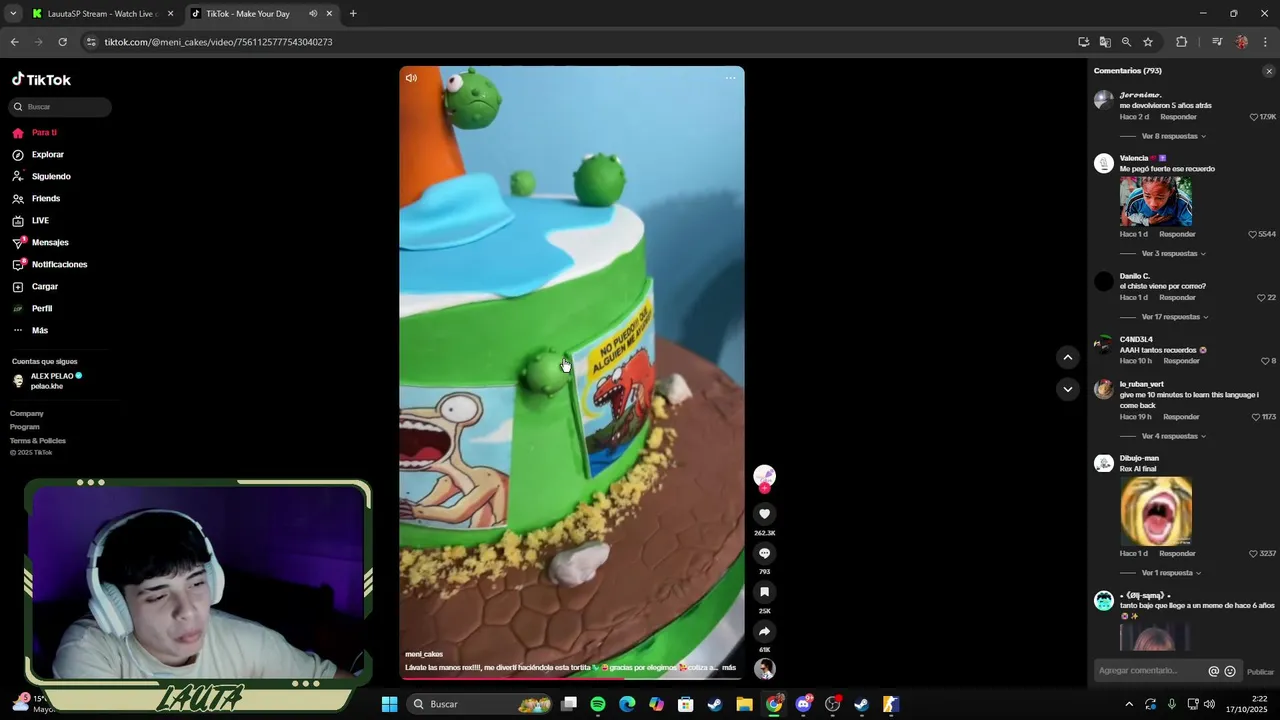
Task: Reply to Valencia's comment
Action: [1177, 234]
